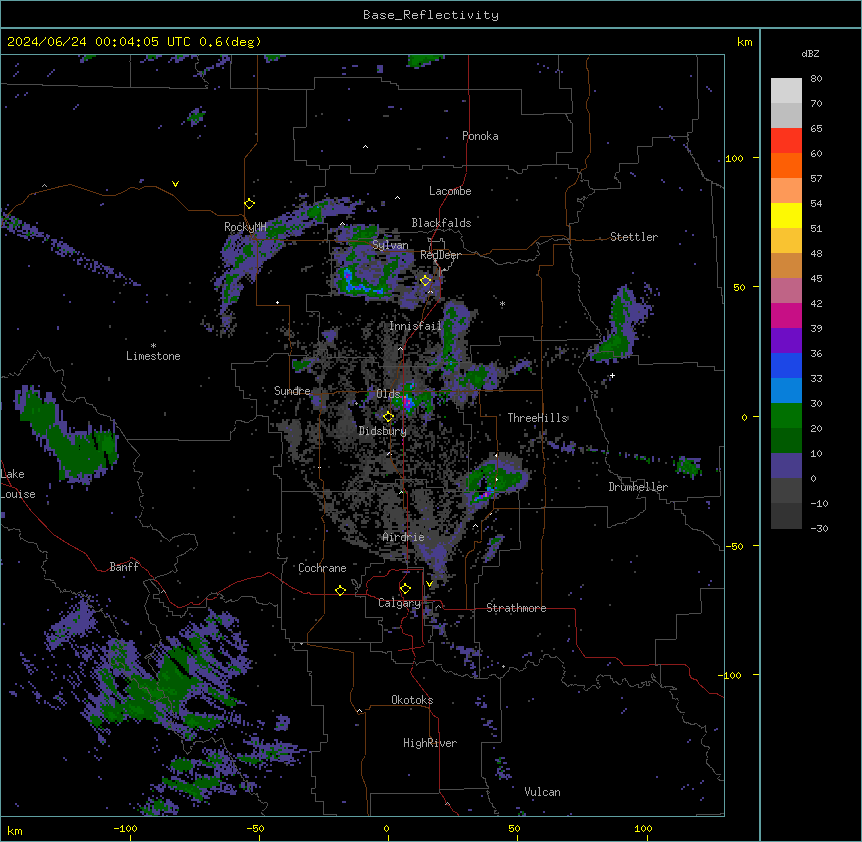Click the 100 tick on right vertical axis

click(x=734, y=158)
